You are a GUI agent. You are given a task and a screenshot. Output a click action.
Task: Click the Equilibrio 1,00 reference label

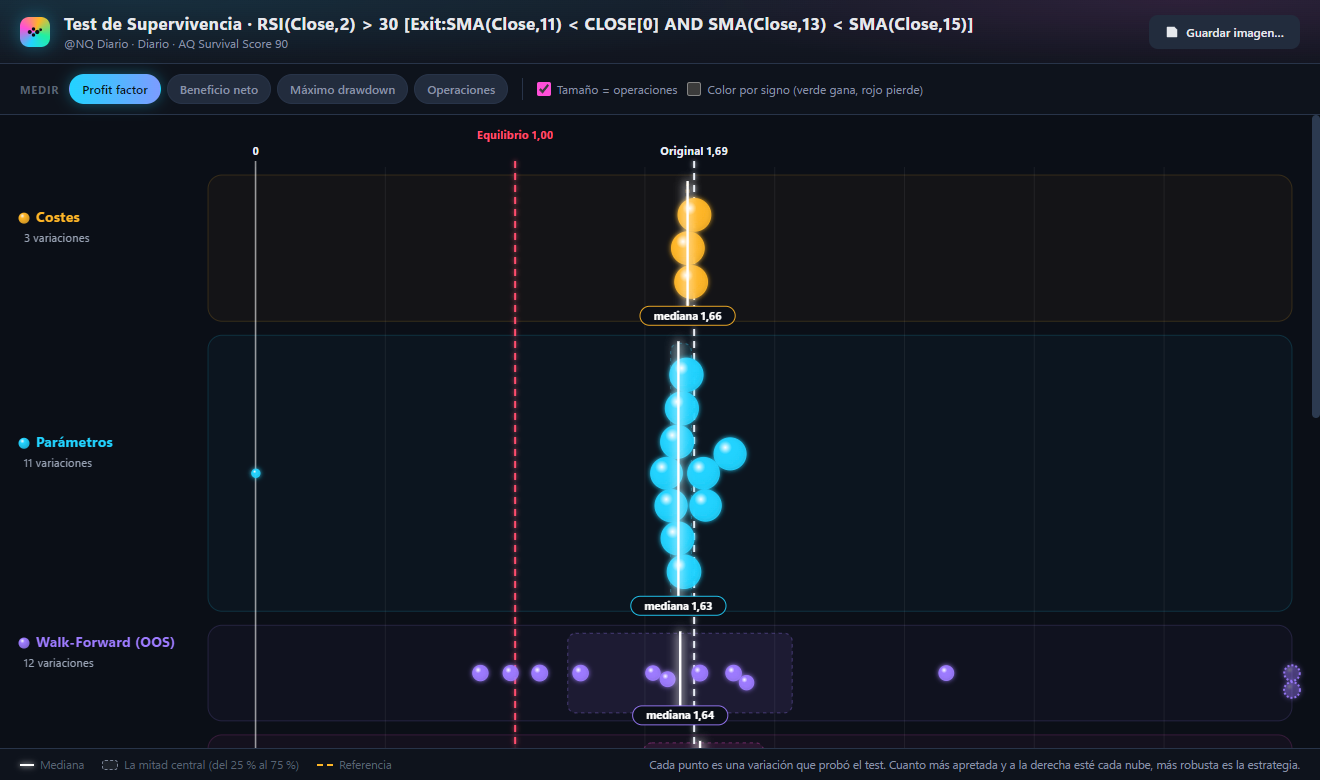click(x=515, y=135)
